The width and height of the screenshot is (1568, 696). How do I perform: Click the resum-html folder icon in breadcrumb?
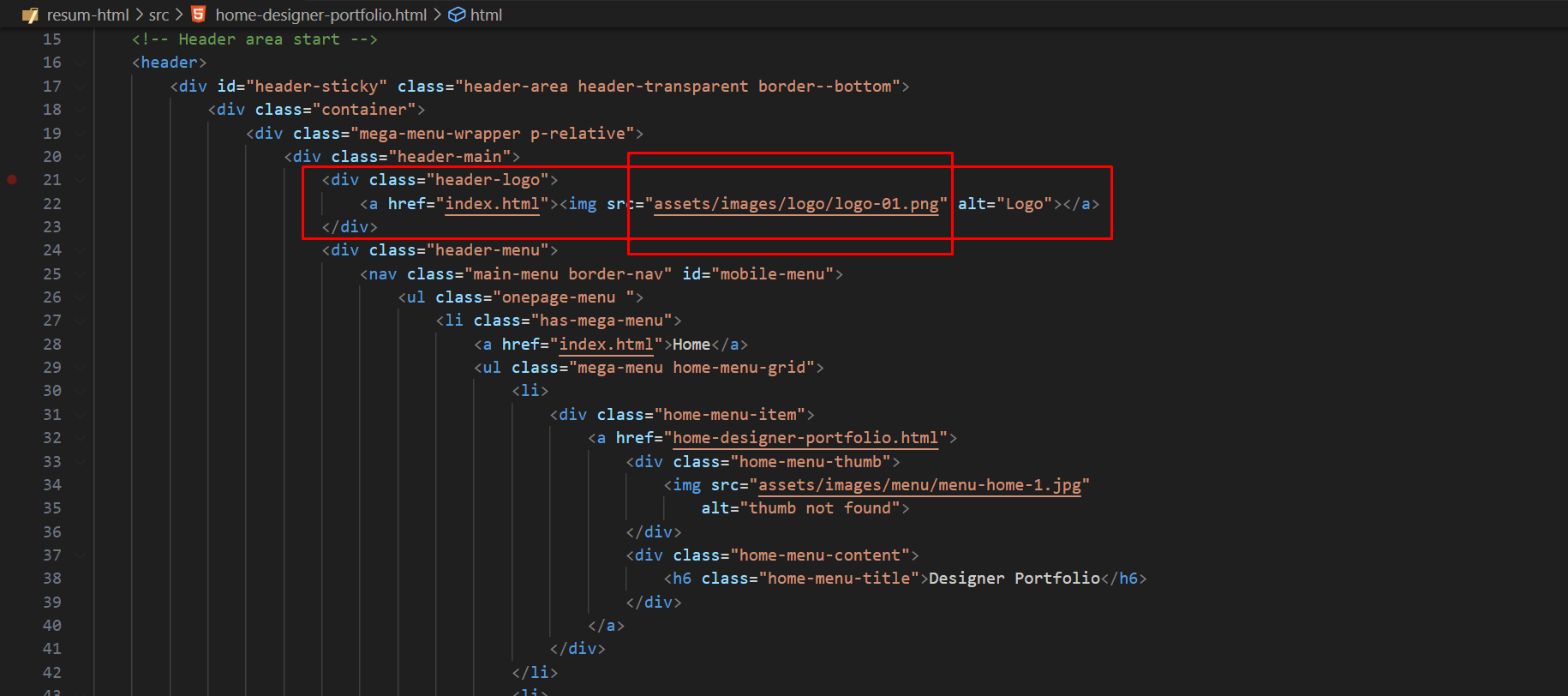point(30,15)
